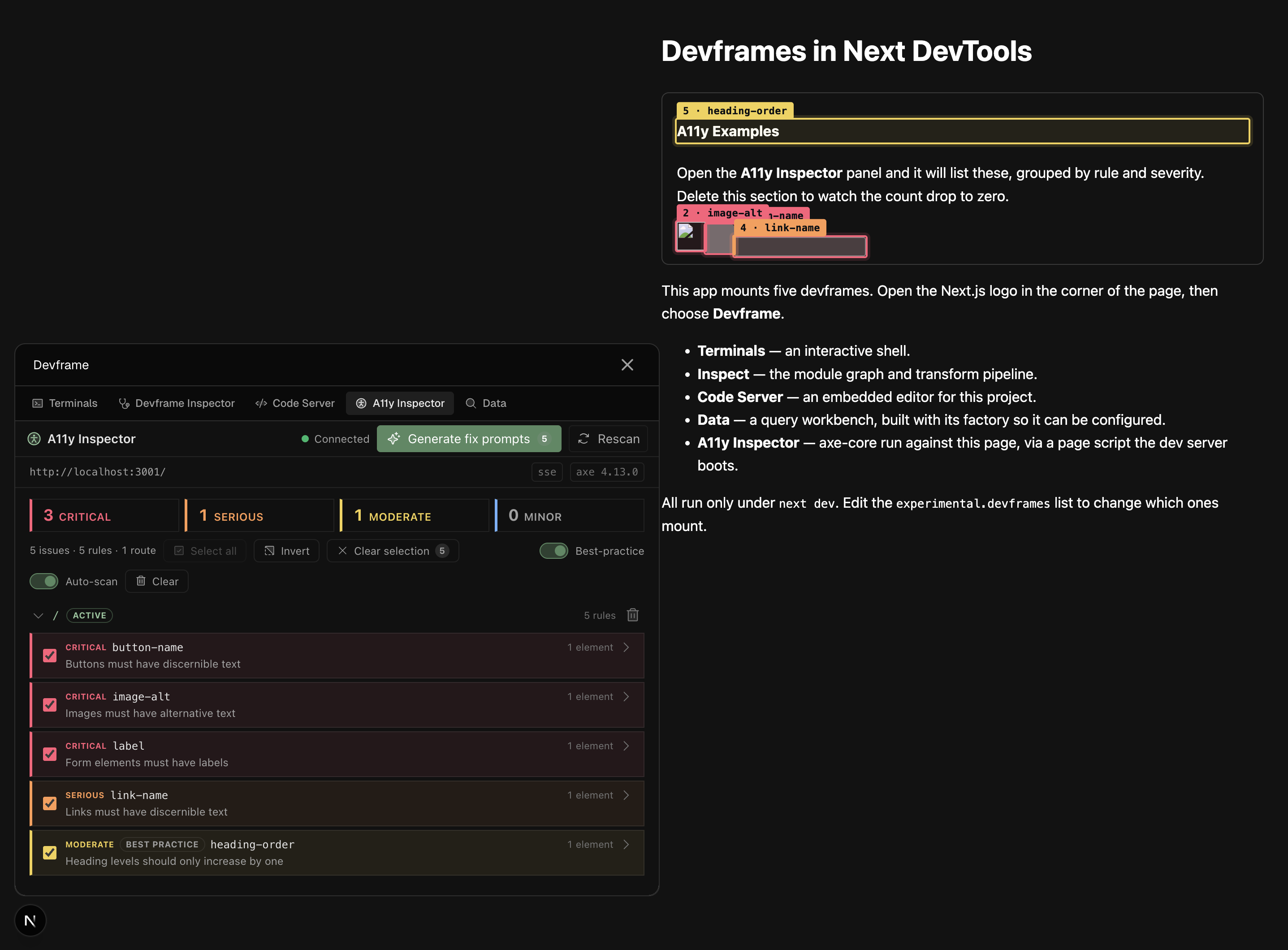Open the Data tab
The image size is (1288, 950).
[486, 403]
